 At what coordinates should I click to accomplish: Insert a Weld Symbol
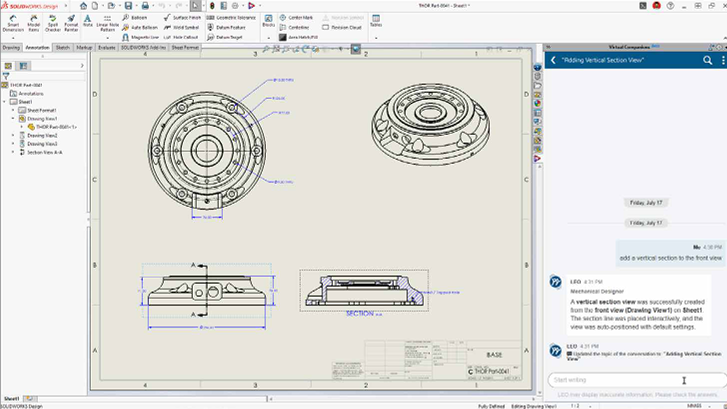pos(181,27)
